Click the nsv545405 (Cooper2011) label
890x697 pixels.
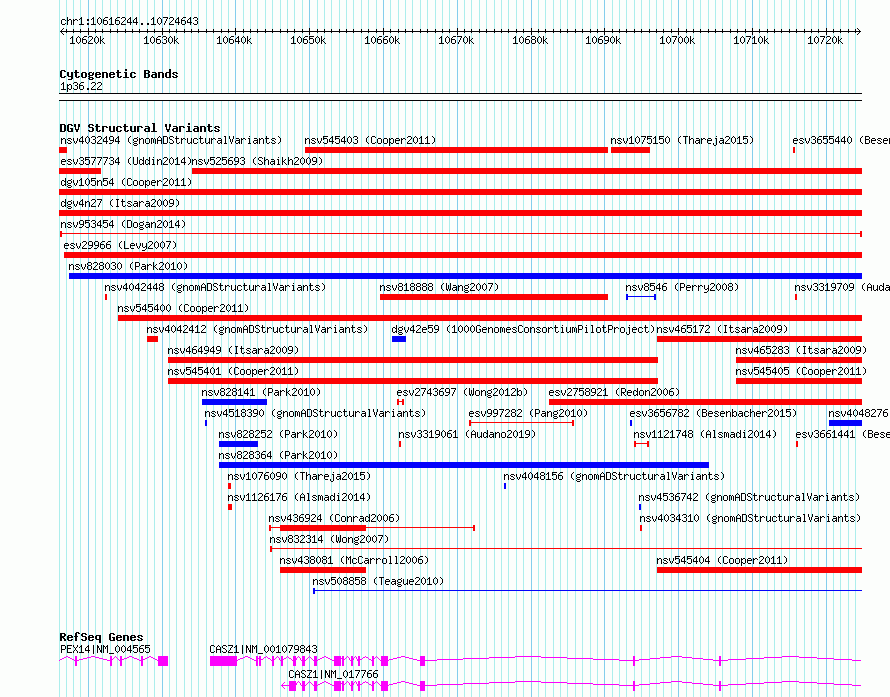tap(801, 371)
